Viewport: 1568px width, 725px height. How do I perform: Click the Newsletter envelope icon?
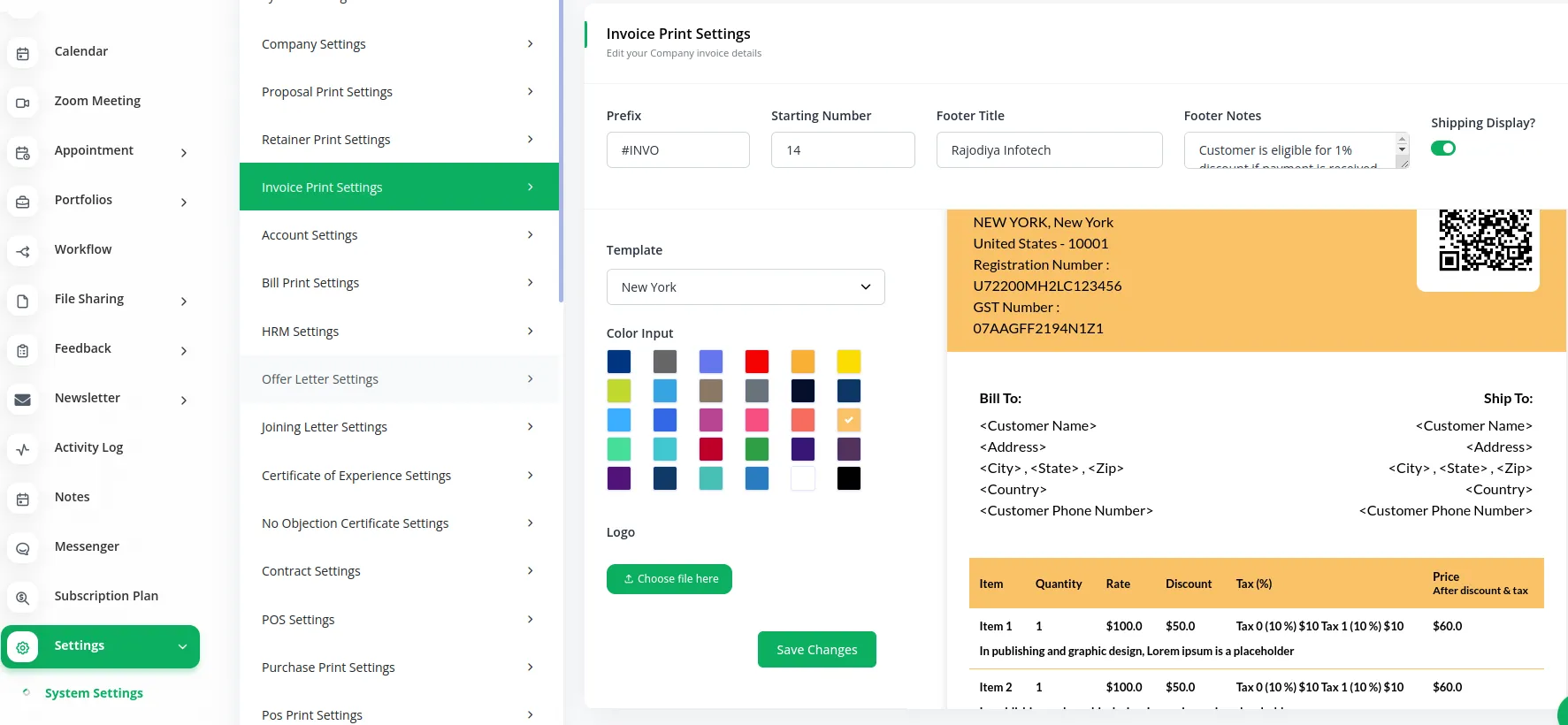coord(23,400)
